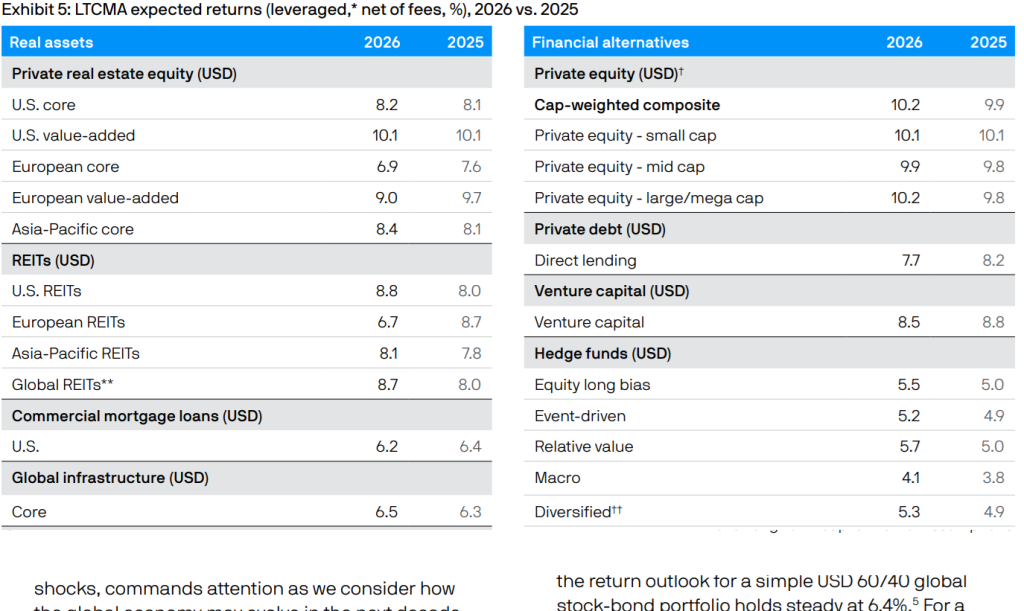The width and height of the screenshot is (1024, 611).
Task: Click the Financial alternatives table header
Action: [x=610, y=42]
